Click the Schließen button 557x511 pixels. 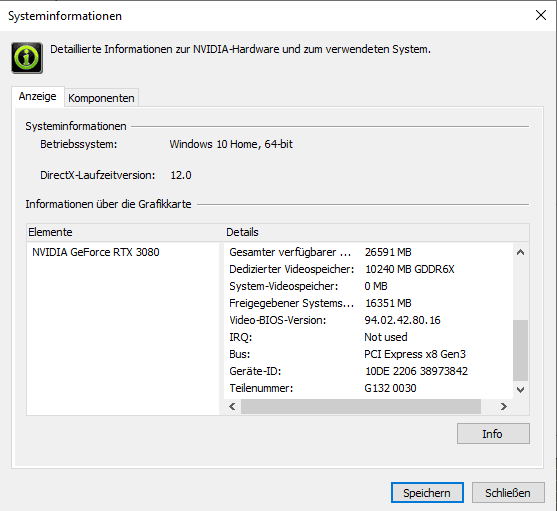click(x=508, y=493)
